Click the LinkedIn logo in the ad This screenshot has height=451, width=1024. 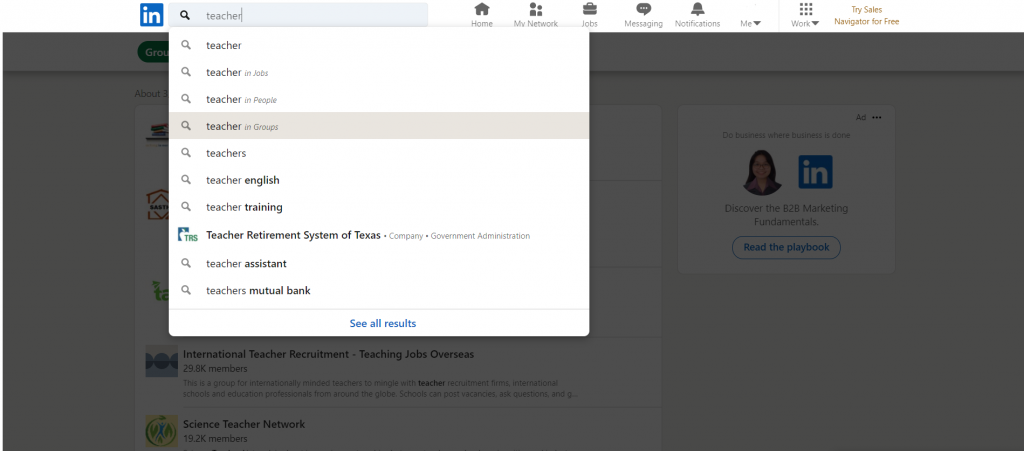(815, 172)
